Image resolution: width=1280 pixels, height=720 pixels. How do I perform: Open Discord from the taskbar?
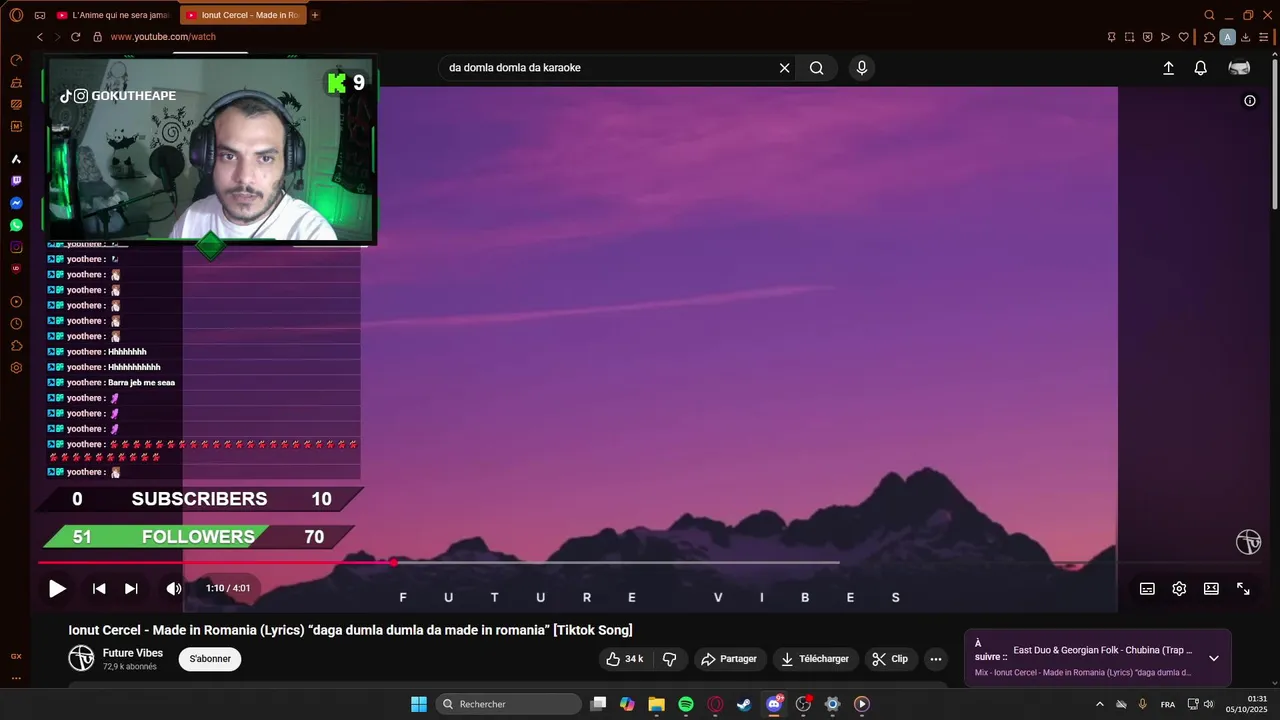coord(773,704)
